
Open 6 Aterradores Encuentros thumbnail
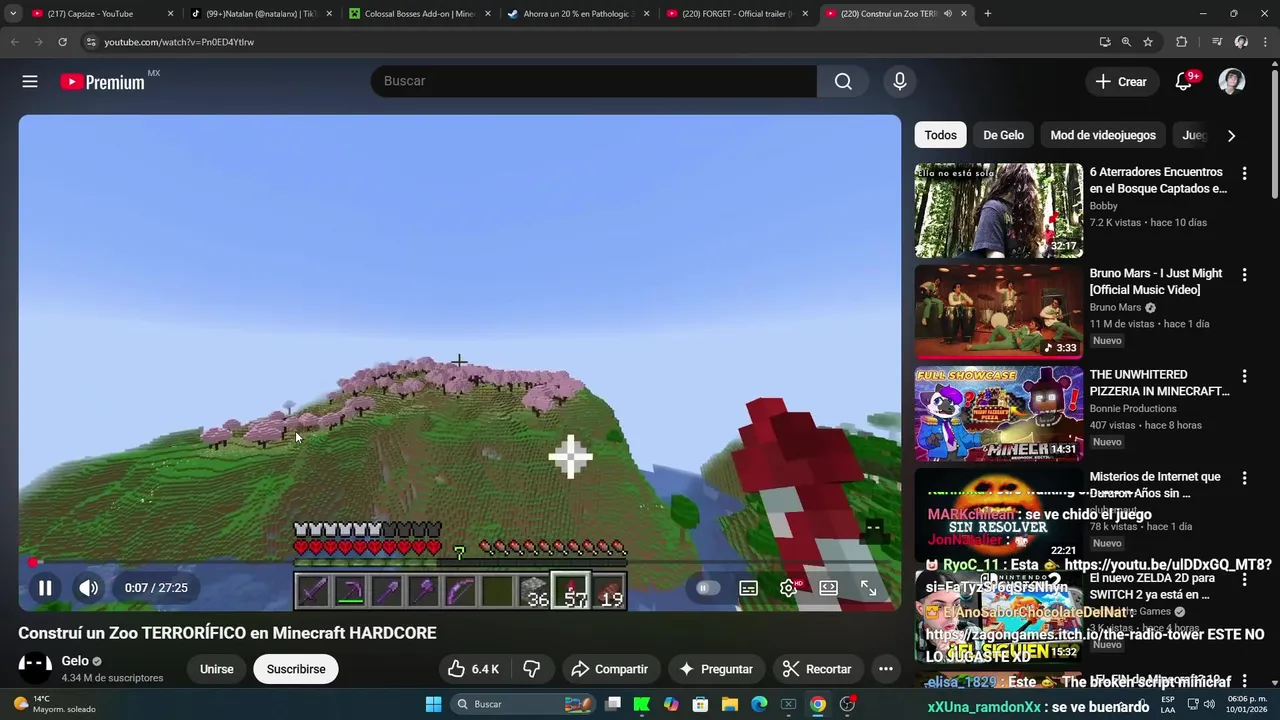tap(999, 211)
